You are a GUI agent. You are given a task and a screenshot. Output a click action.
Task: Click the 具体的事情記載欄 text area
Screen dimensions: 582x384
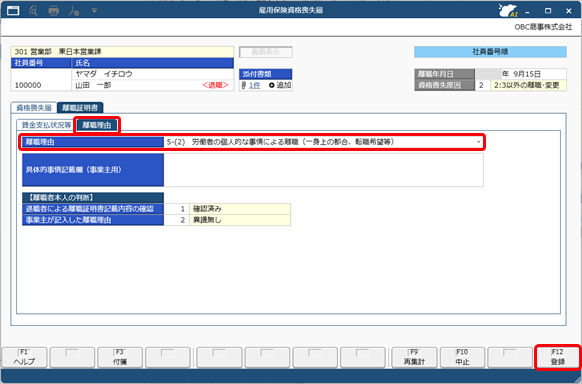click(x=323, y=170)
